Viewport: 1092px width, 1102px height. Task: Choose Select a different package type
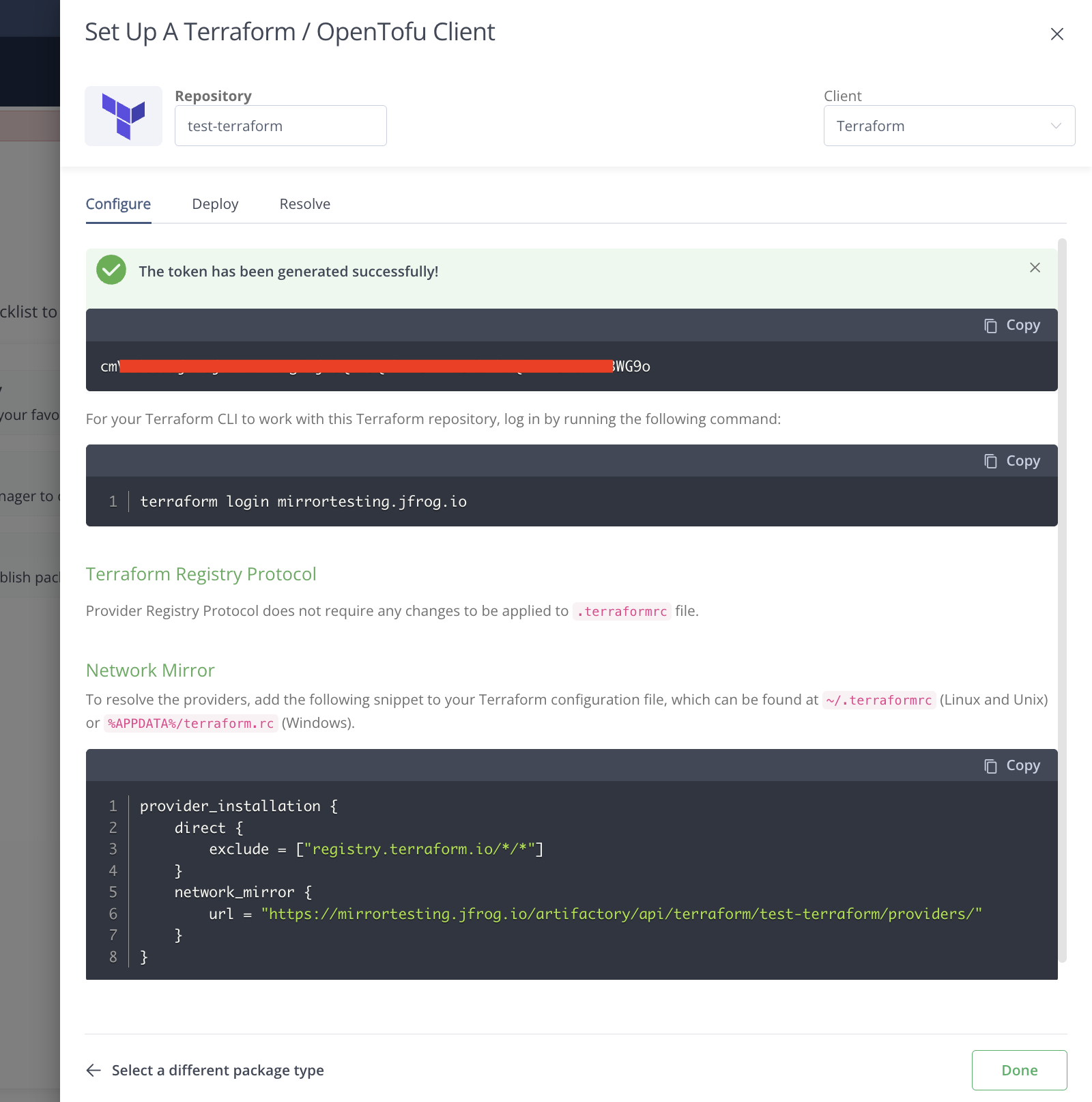[218, 1070]
